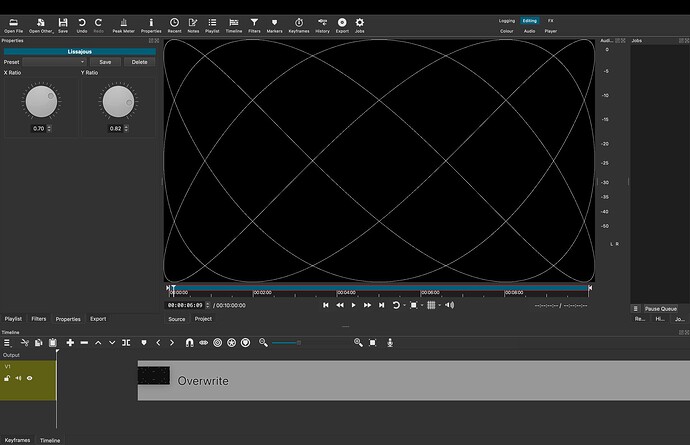Delete the selected preset
This screenshot has height=445, width=690.
tap(139, 62)
